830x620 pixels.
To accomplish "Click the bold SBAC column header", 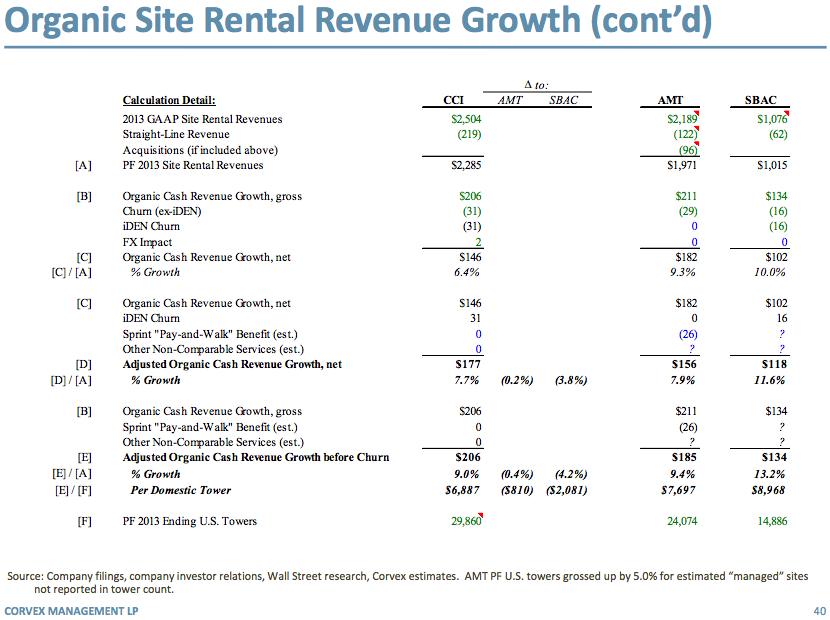I will click(x=763, y=100).
